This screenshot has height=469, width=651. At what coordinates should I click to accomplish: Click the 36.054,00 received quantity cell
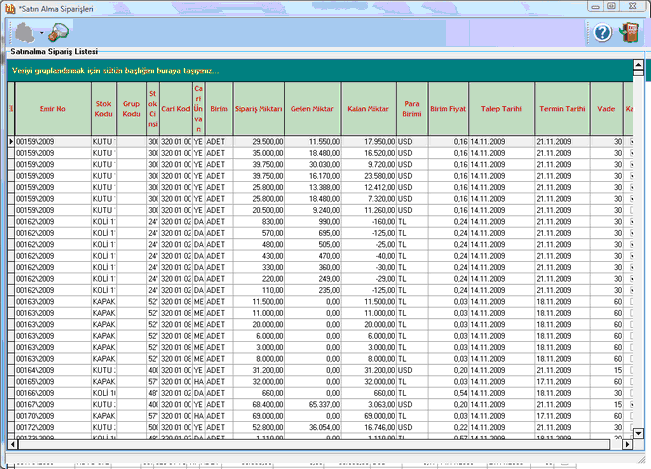point(312,427)
